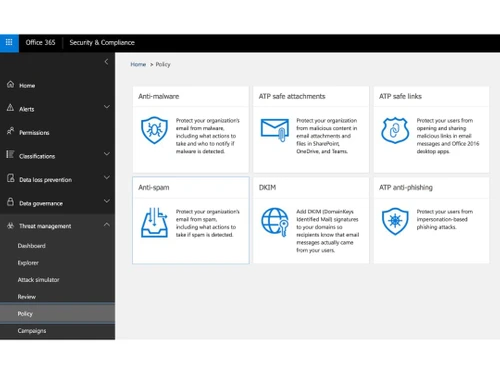Collapse the left navigation pane arrow
The width and height of the screenshot is (500, 375).
point(106,62)
